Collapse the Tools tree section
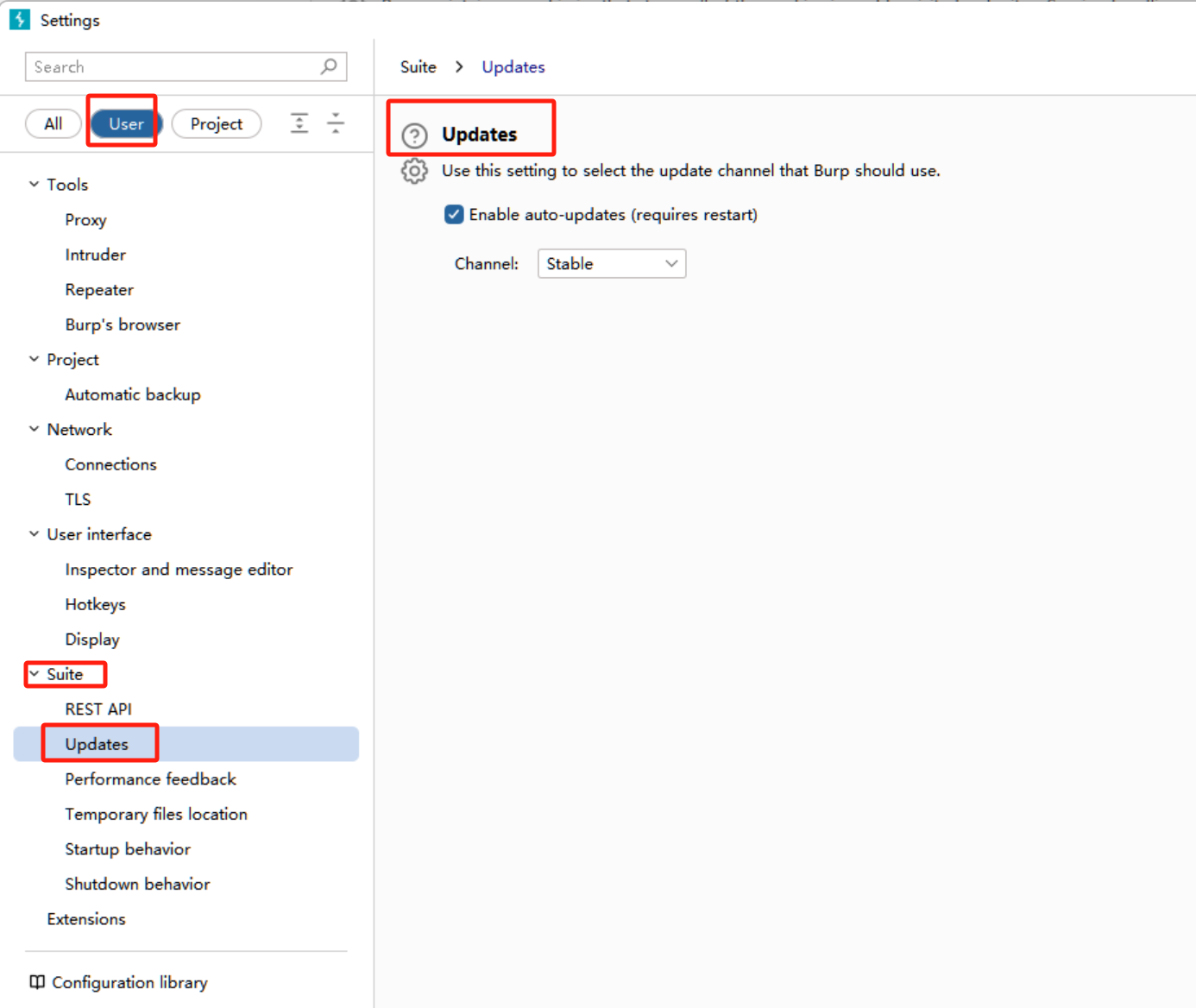Viewport: 1196px width, 1008px height. [x=35, y=184]
